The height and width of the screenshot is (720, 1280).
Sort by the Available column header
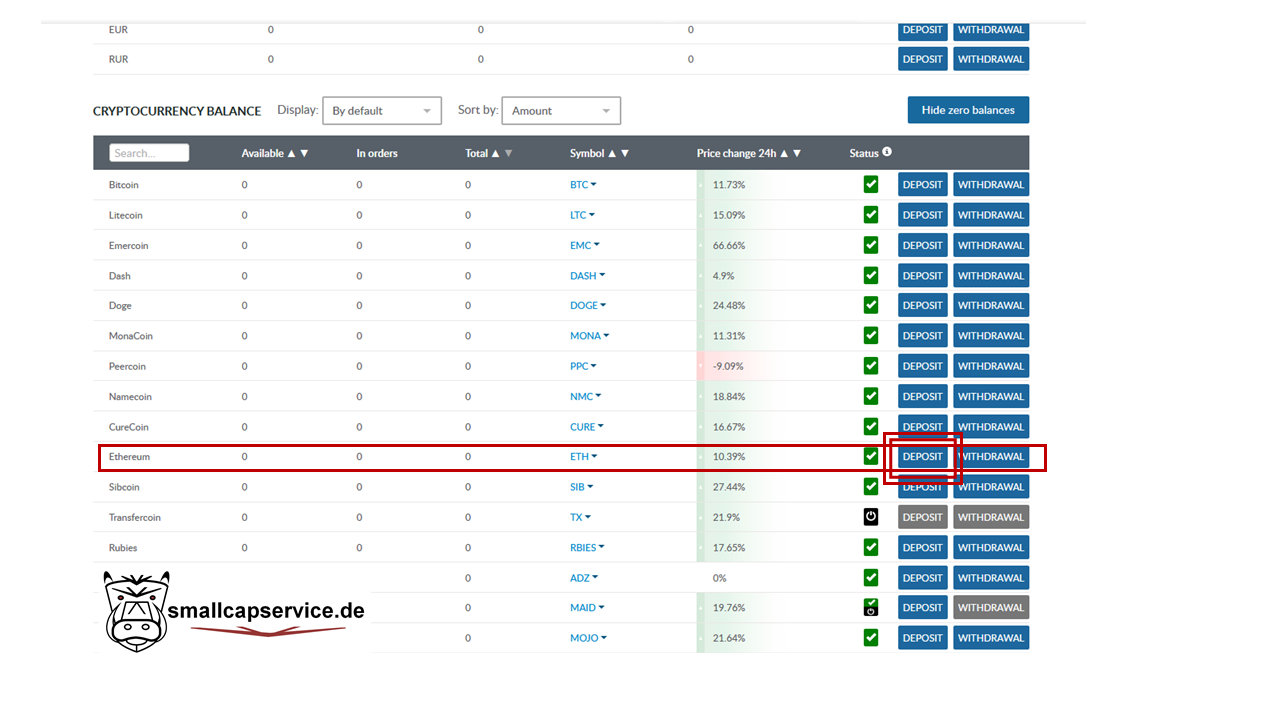274,153
